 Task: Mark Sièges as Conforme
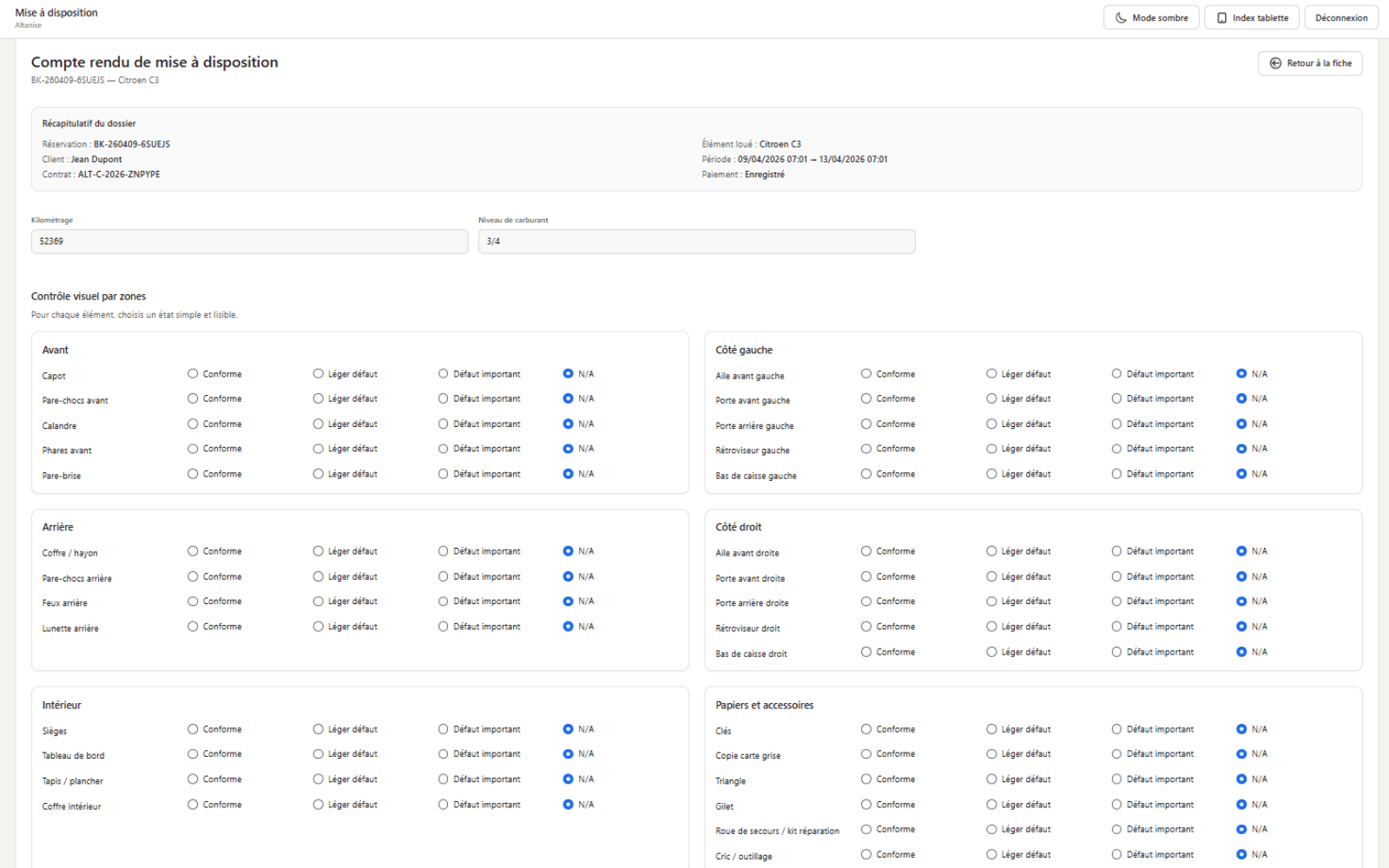coord(193,729)
